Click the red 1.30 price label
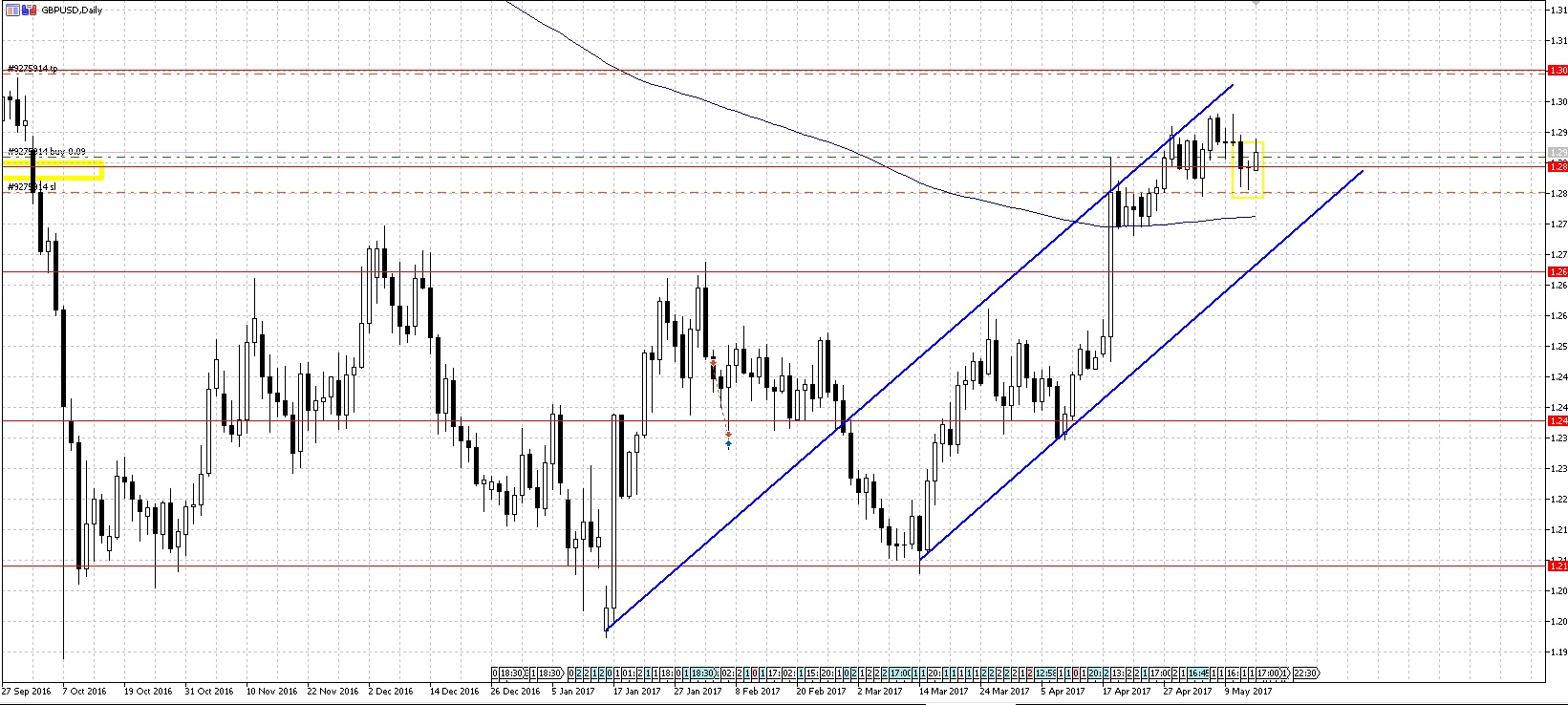This screenshot has height=705, width=1568. click(x=1557, y=71)
